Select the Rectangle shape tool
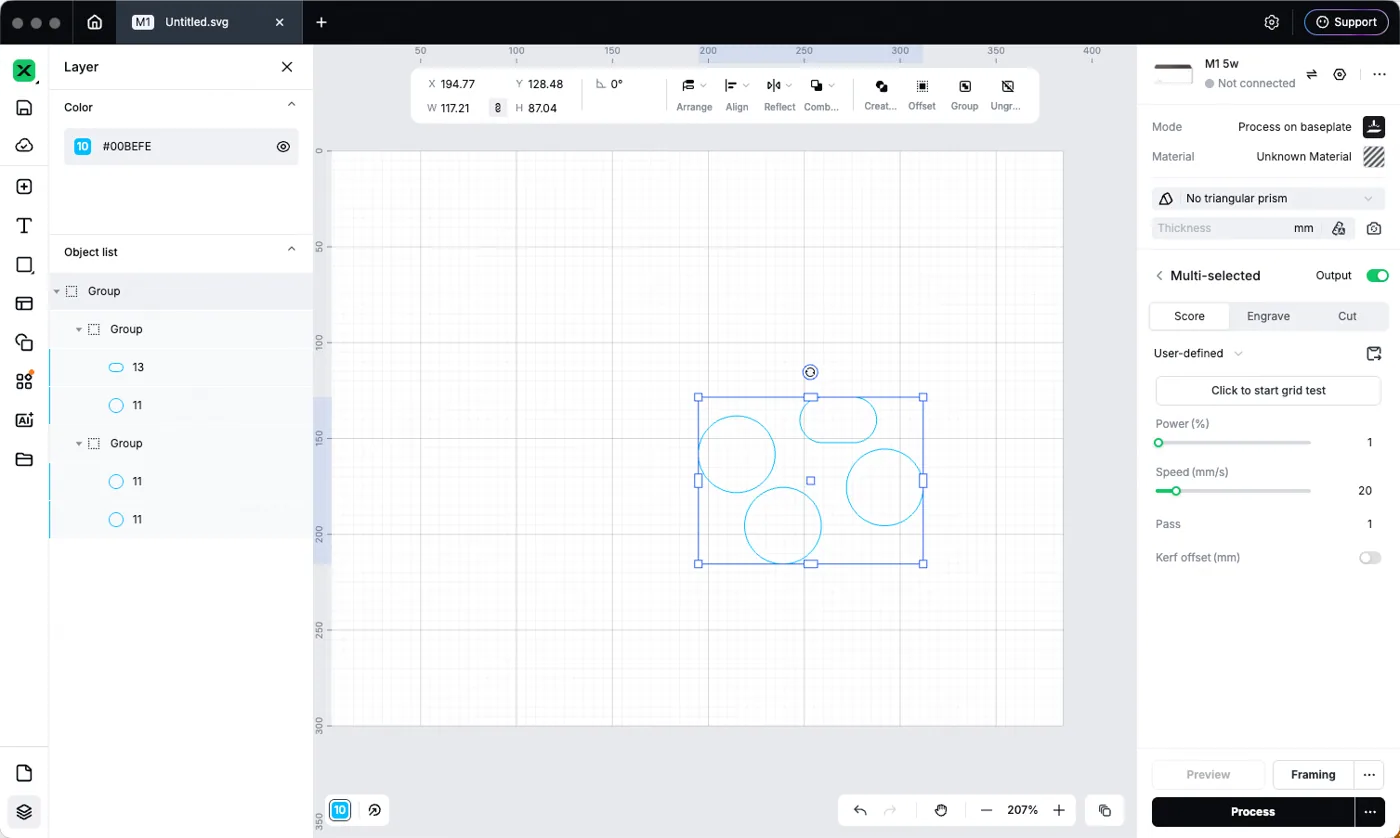Screen dimensions: 1400x838 click(24, 265)
